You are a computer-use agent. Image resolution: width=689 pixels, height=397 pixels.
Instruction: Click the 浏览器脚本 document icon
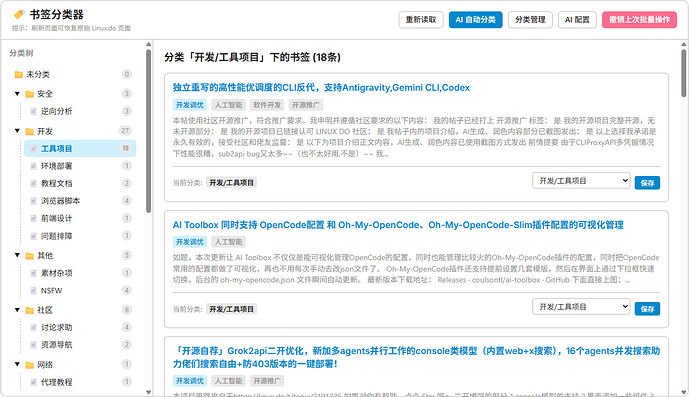(33, 201)
